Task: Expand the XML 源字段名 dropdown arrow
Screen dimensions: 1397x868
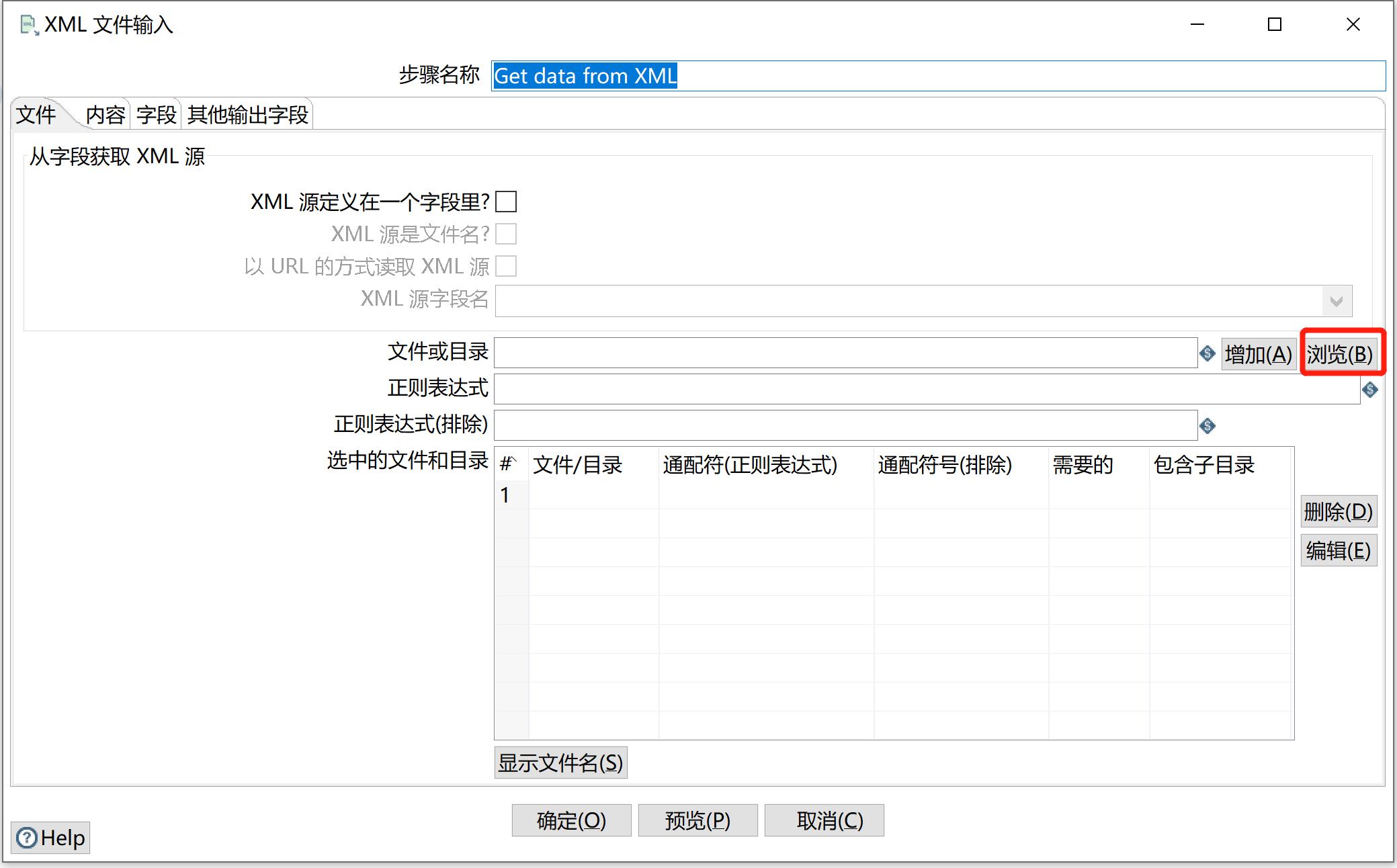Action: point(1337,301)
